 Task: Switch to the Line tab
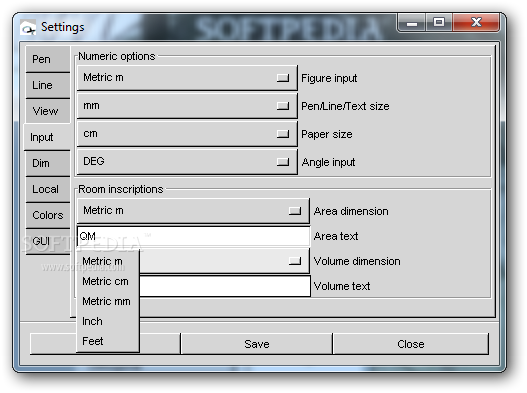click(48, 85)
